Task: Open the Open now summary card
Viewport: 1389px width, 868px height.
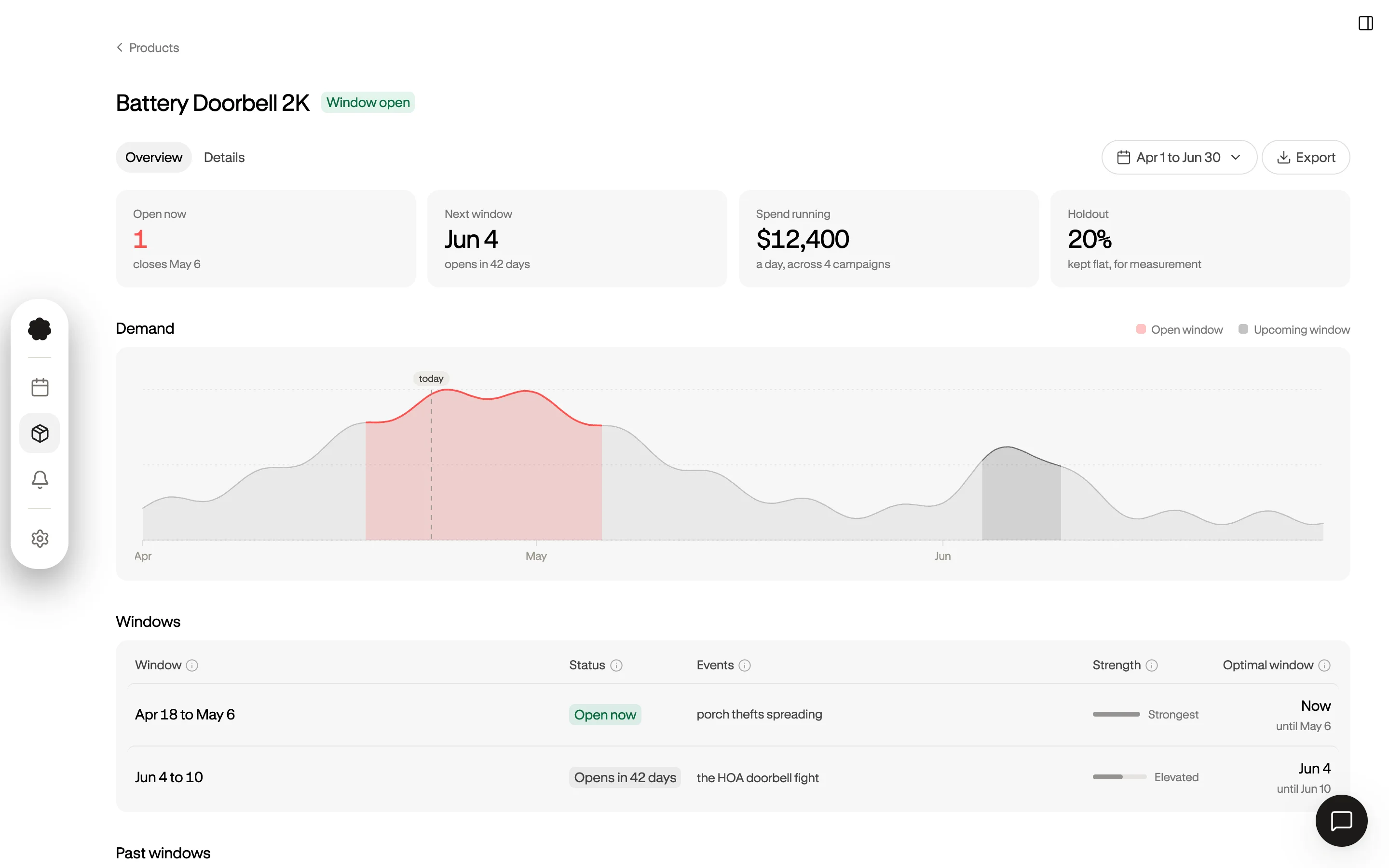Action: tap(266, 239)
